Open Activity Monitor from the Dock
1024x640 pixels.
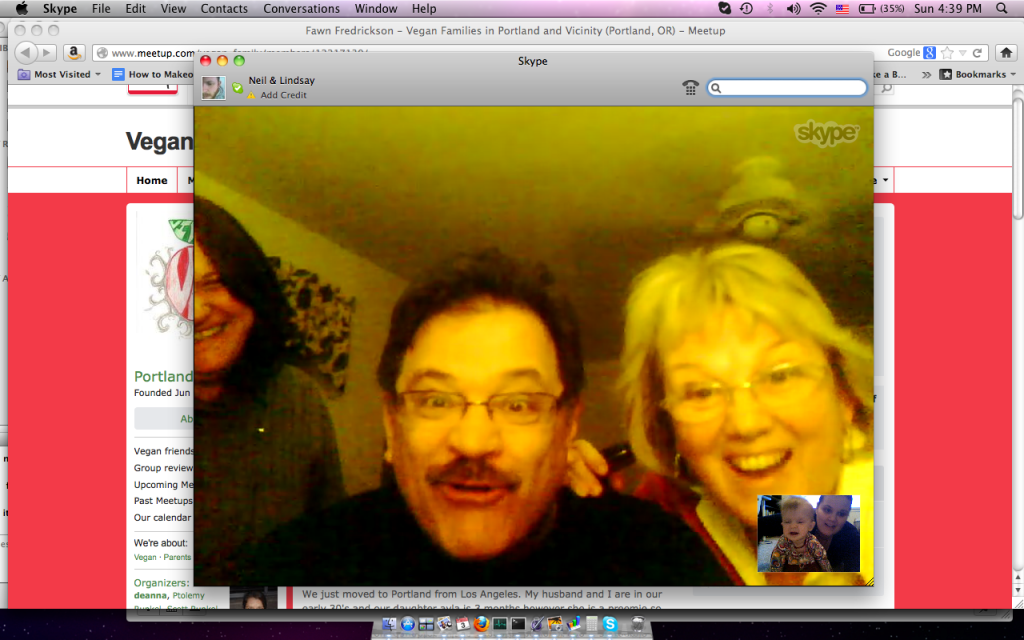pyautogui.click(x=500, y=624)
